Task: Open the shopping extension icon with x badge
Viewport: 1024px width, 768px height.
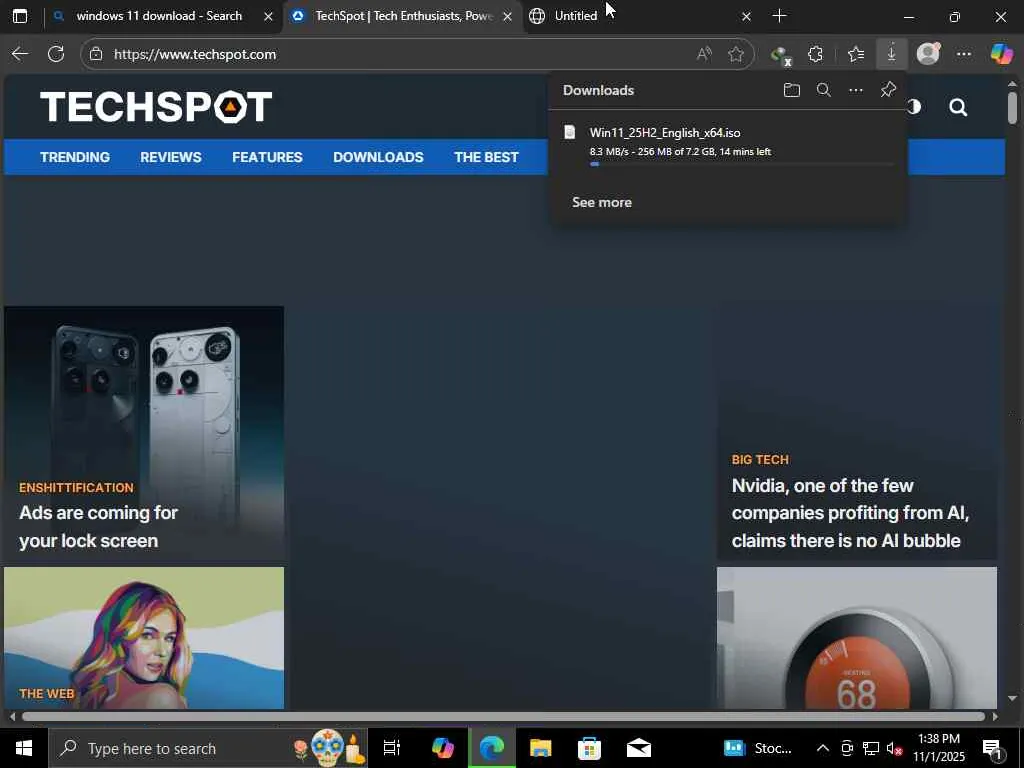Action: click(780, 55)
